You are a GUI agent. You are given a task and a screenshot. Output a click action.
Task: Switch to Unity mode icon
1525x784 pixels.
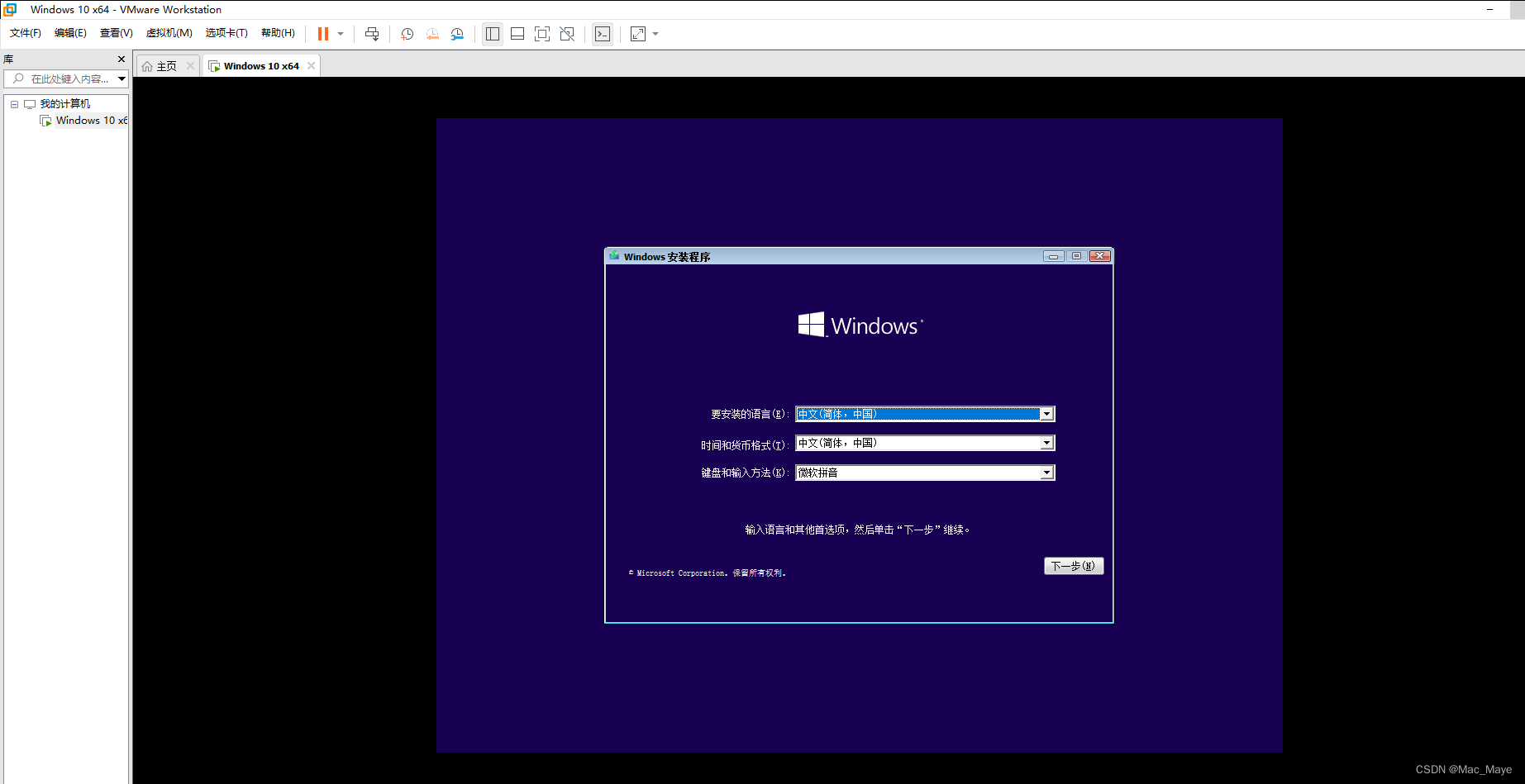567,34
